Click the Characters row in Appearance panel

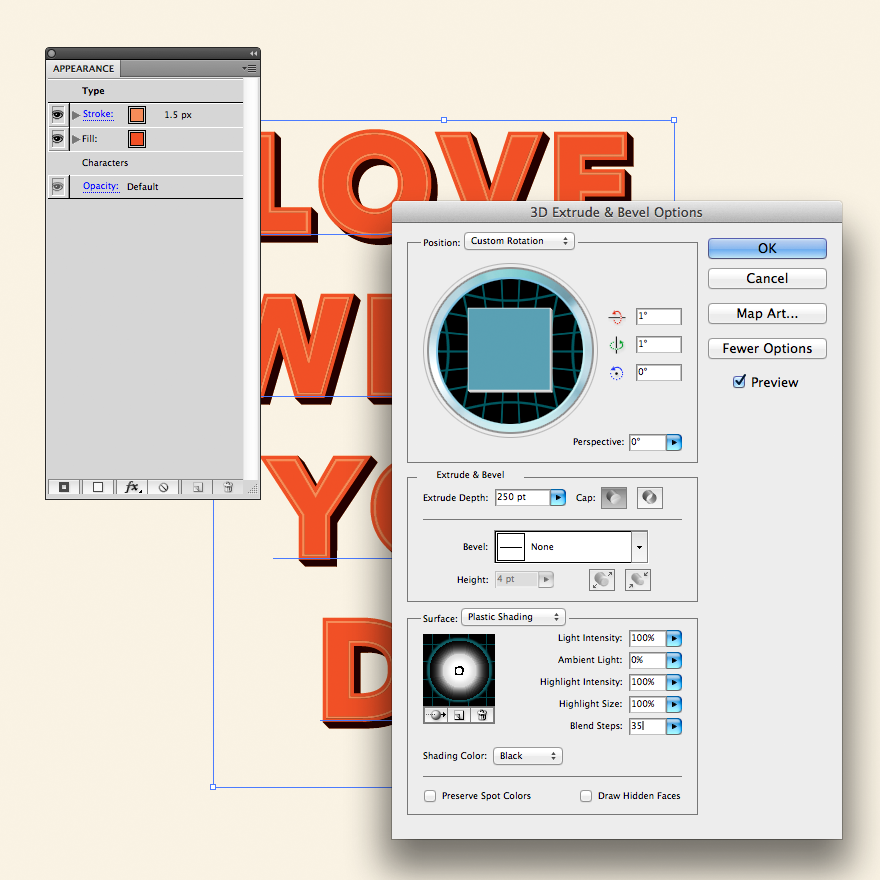145,163
